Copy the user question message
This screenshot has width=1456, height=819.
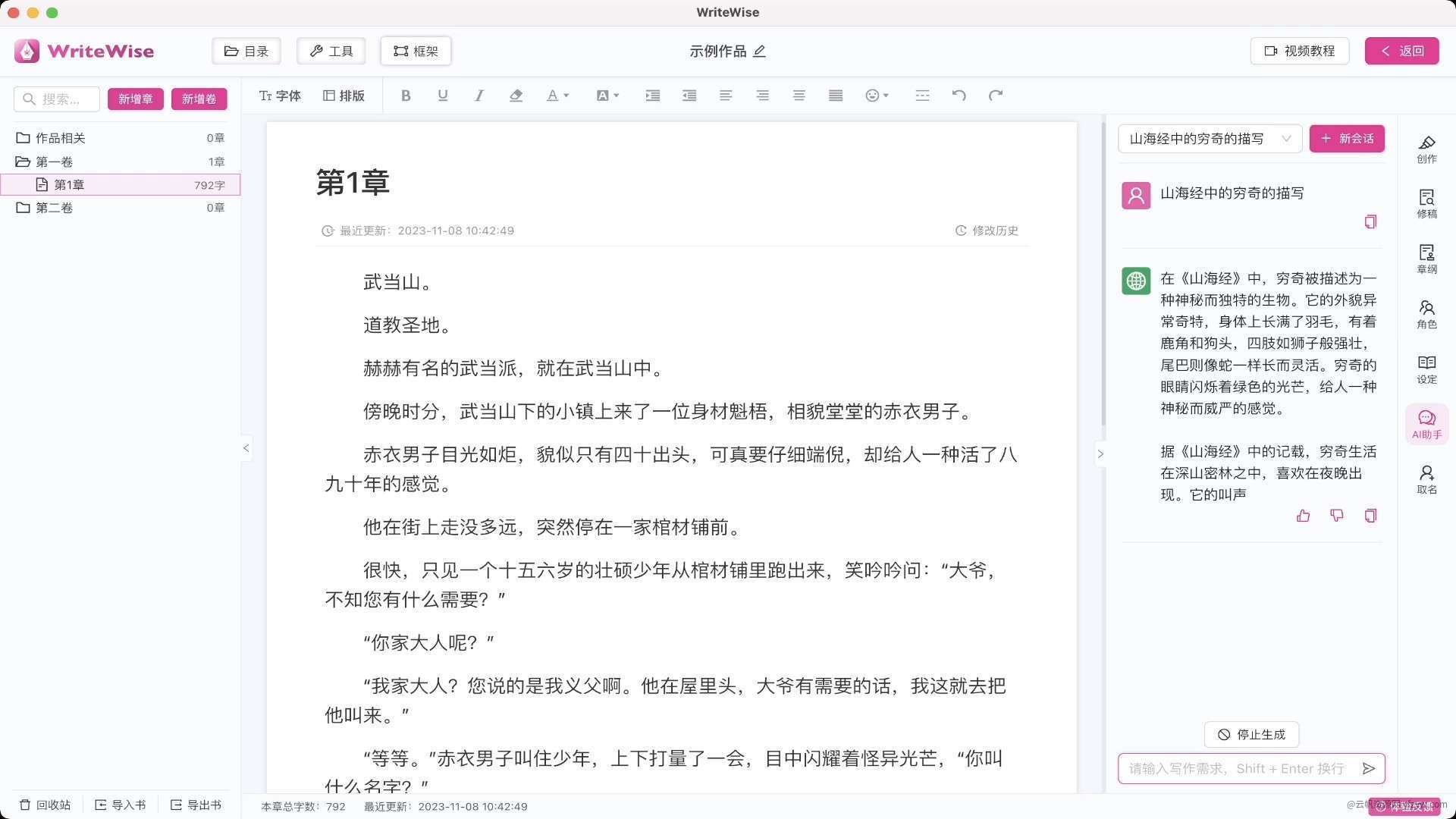coord(1370,222)
